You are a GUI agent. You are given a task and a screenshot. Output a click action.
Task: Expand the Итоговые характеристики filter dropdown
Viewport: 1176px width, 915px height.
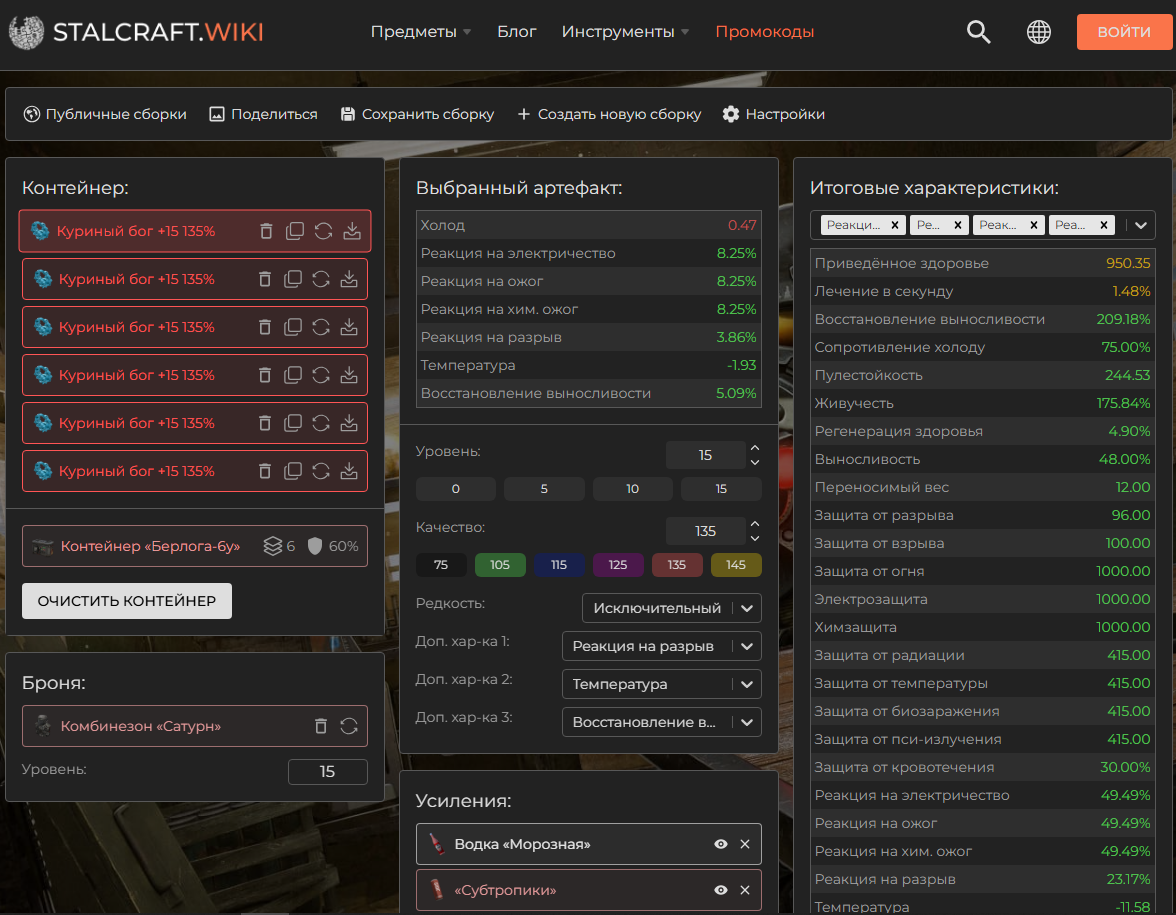tap(1141, 225)
